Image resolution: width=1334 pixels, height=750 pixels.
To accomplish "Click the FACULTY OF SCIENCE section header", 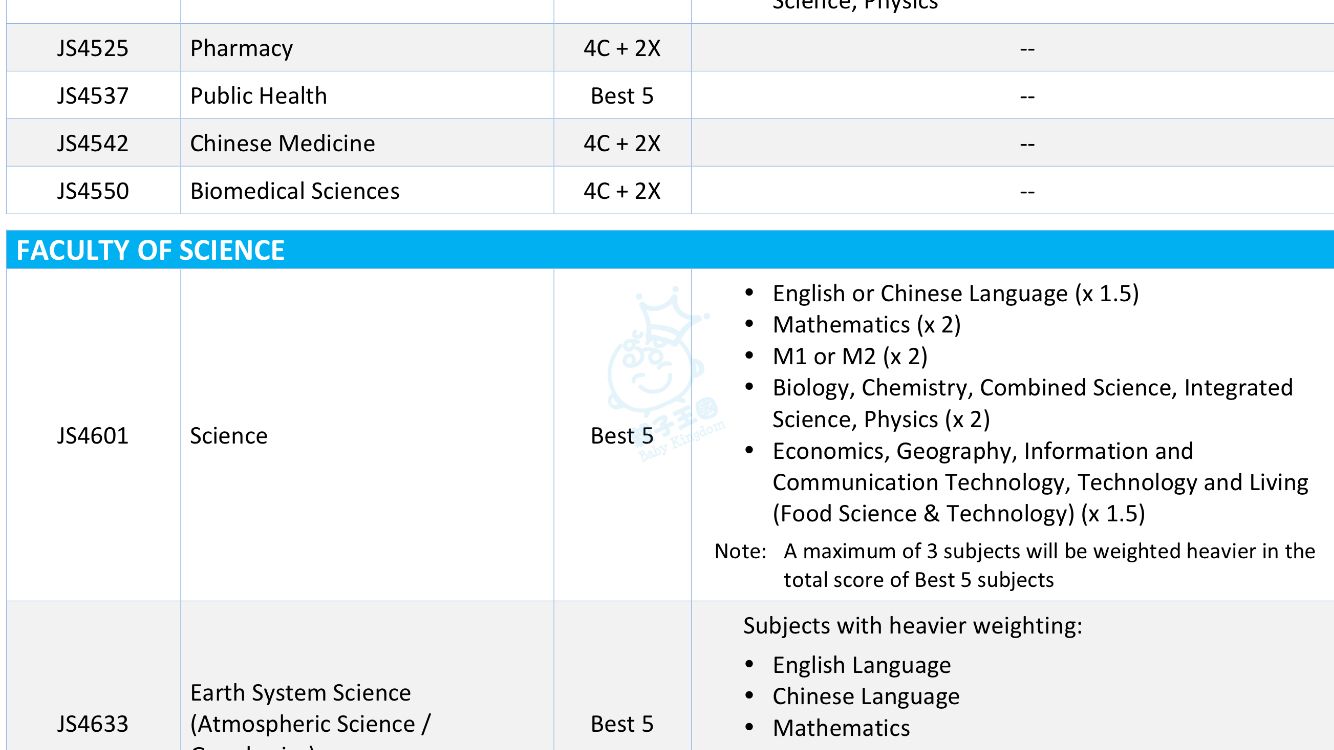I will tap(151, 250).
